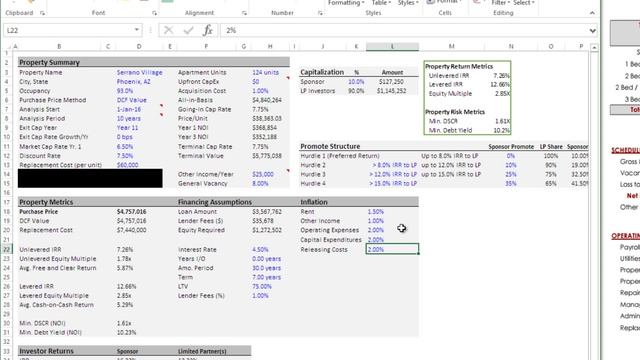Open Cell Styles dropdown
The height and width of the screenshot is (360, 640).
coord(408,3)
